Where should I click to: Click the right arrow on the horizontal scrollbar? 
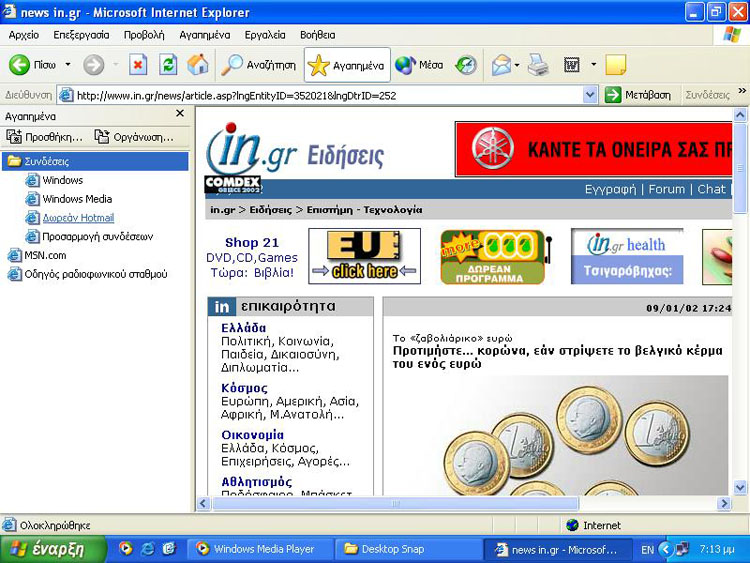(x=724, y=503)
